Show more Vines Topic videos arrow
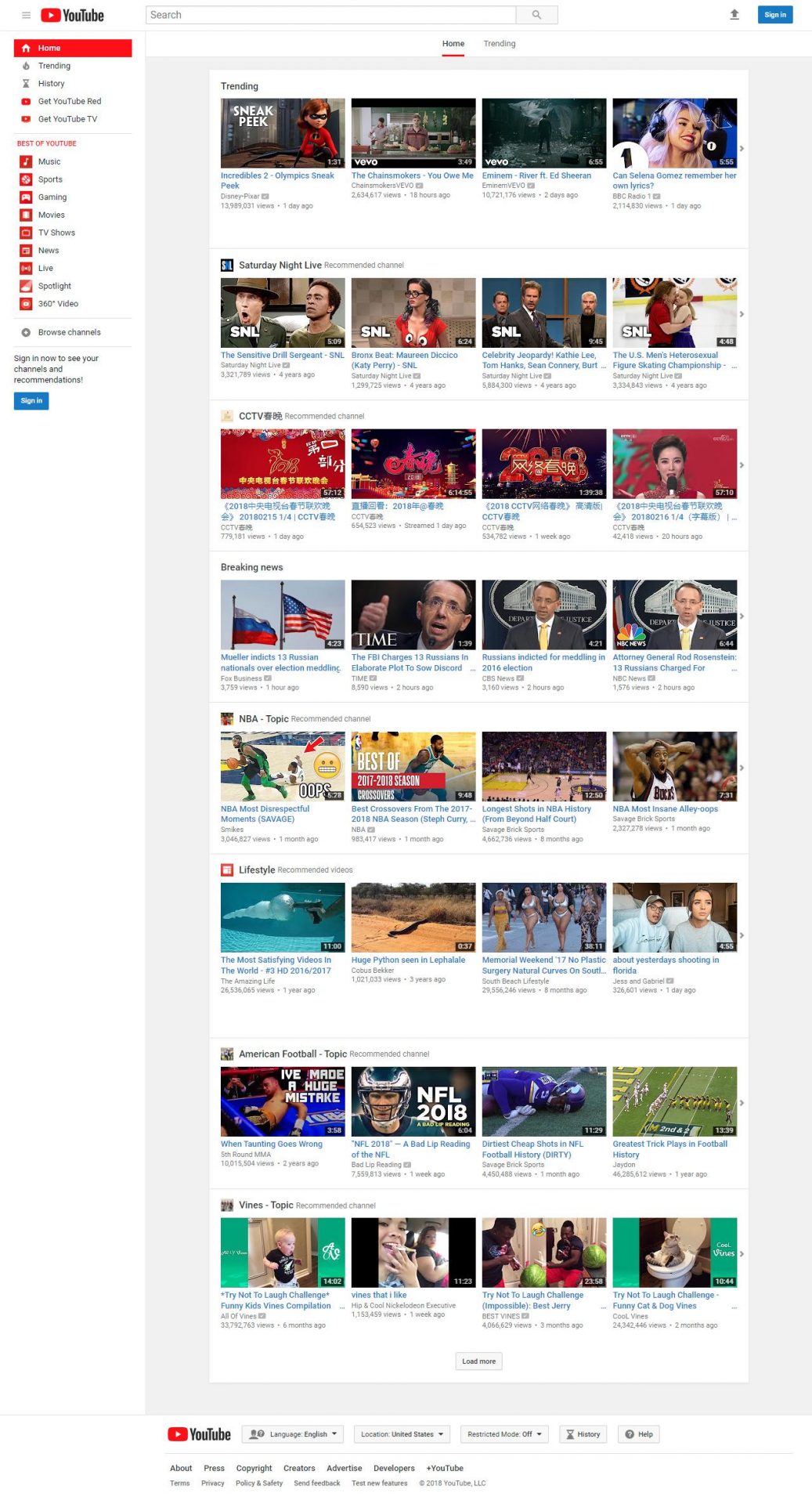Image resolution: width=812 pixels, height=1504 pixels. [x=742, y=1254]
